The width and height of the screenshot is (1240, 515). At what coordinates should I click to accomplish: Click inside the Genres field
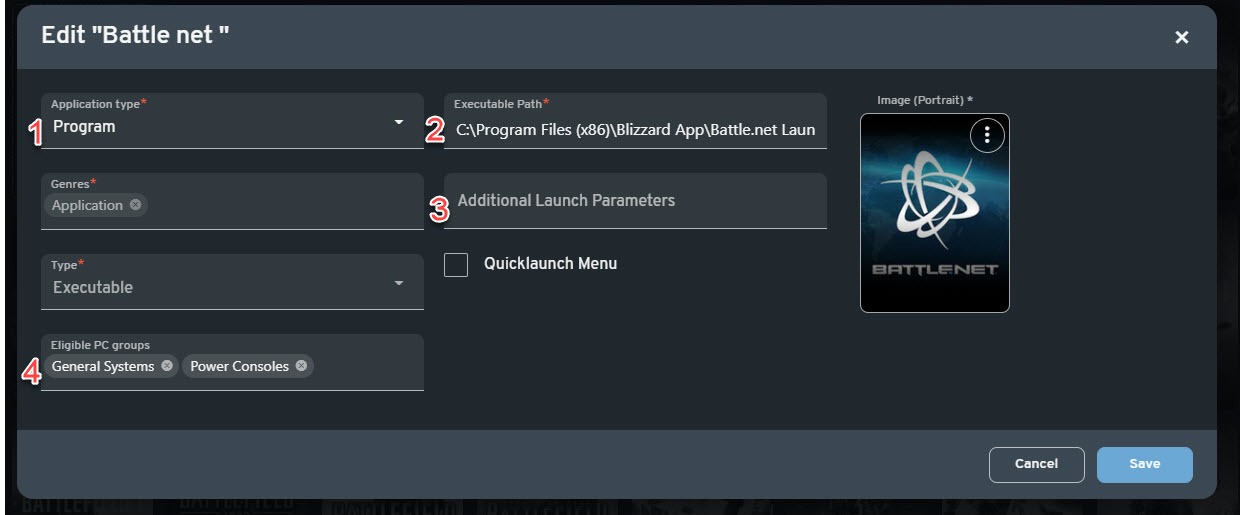tap(232, 201)
